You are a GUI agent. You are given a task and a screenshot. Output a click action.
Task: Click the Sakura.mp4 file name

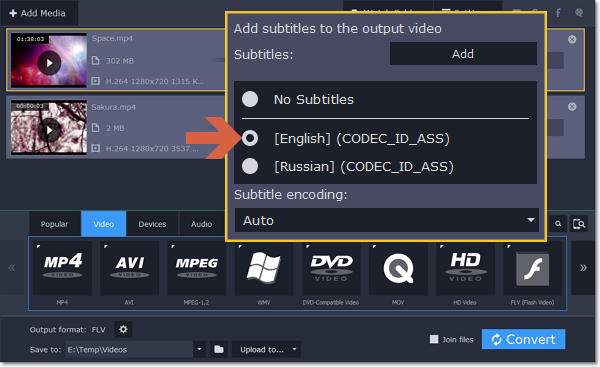(x=113, y=107)
